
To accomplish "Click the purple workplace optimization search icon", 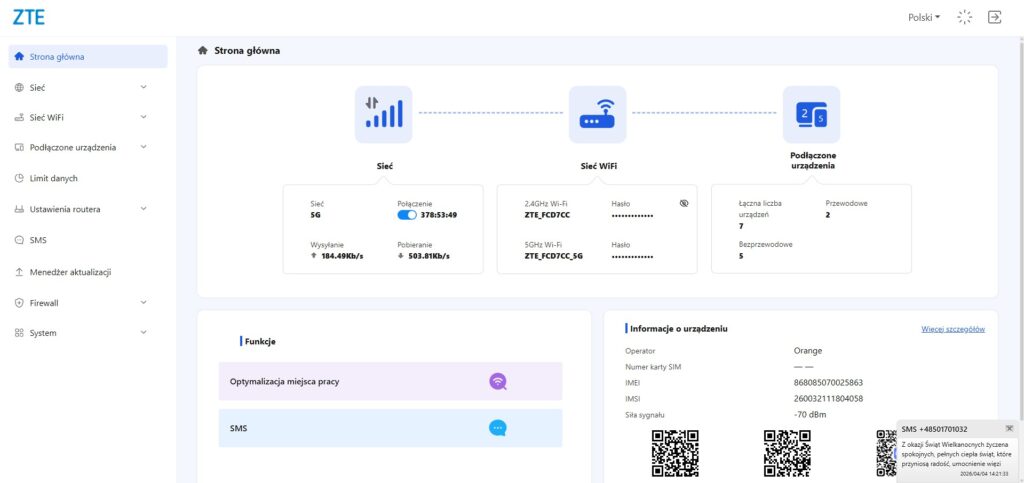I will click(498, 381).
